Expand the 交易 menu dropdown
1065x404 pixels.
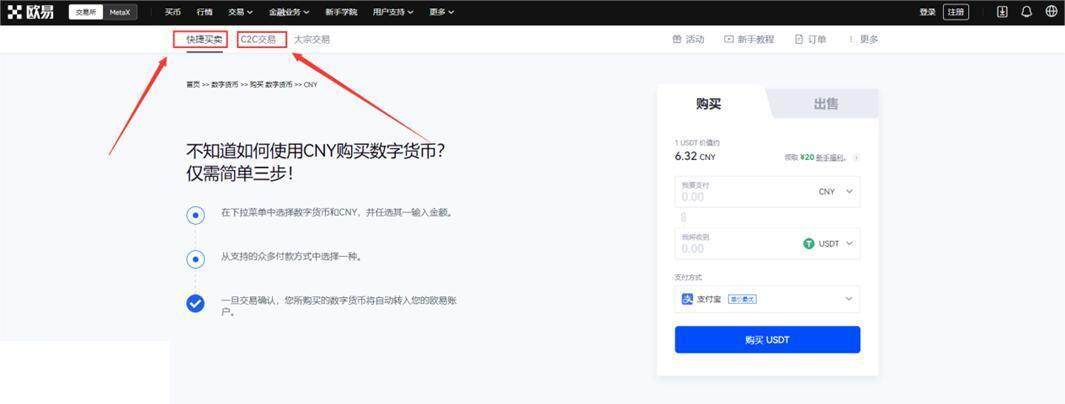pos(240,12)
